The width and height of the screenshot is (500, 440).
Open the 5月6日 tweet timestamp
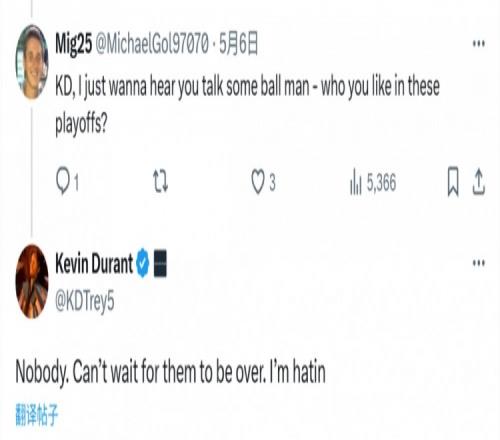tap(239, 44)
